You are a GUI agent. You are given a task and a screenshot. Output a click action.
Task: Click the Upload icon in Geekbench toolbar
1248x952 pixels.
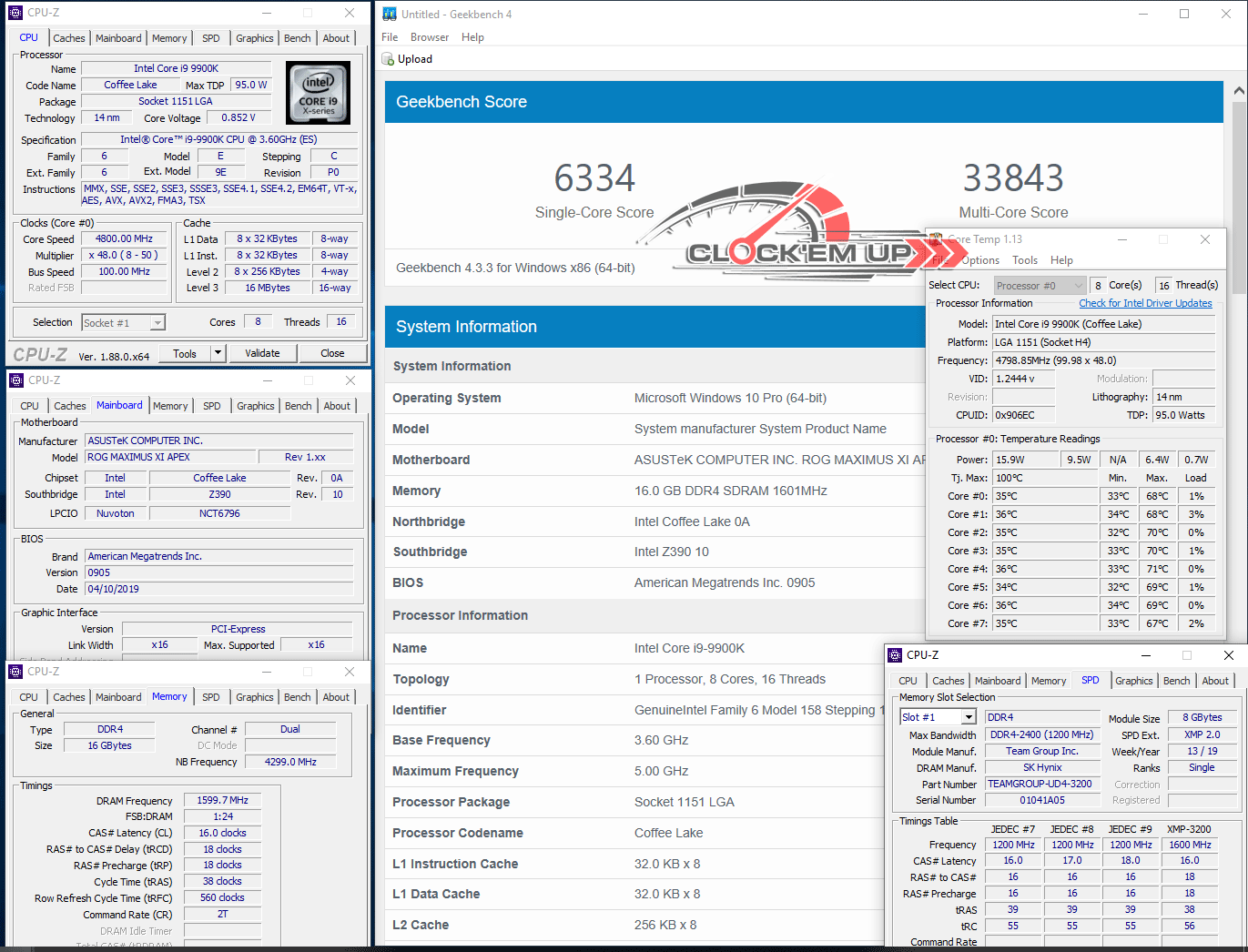coord(388,59)
